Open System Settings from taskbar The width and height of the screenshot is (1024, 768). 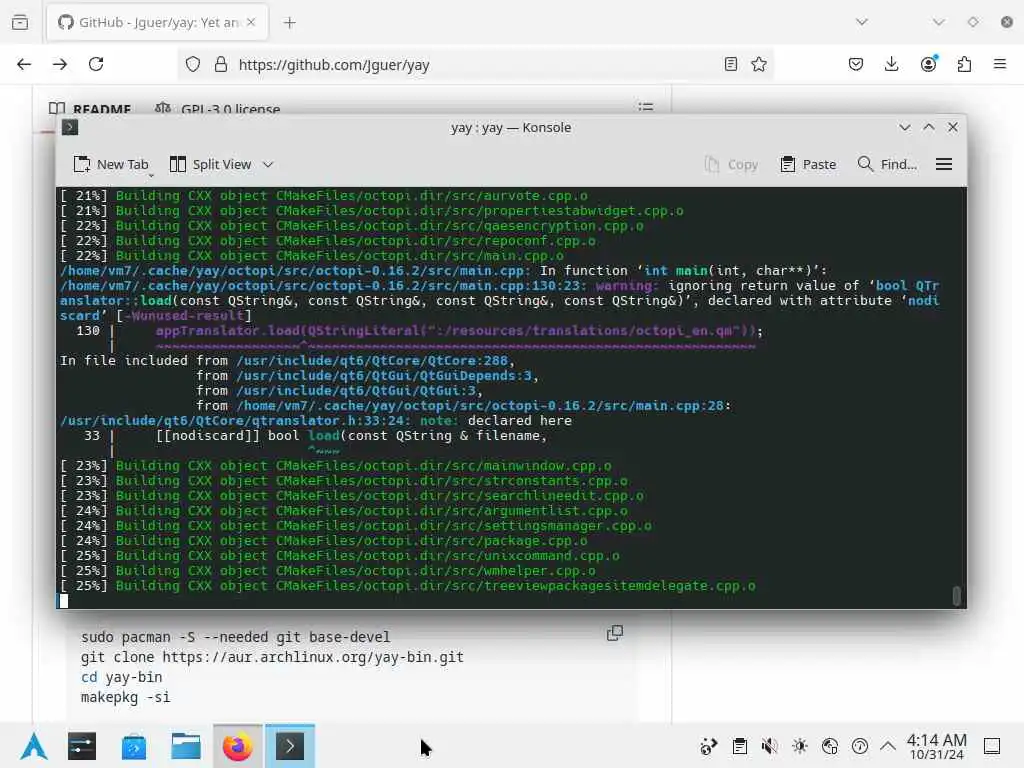(x=82, y=746)
